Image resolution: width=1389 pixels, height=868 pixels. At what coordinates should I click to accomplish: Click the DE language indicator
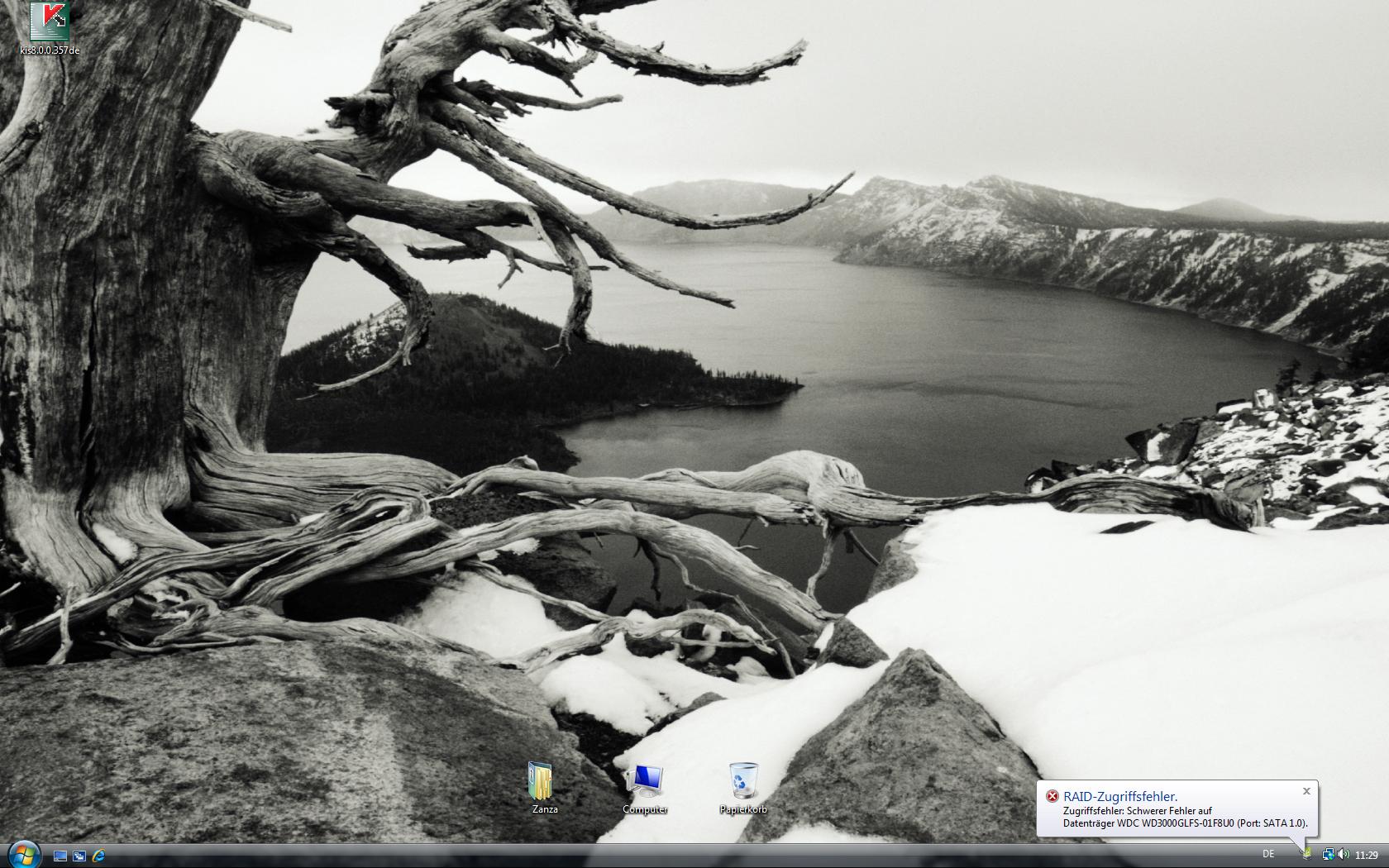tap(1268, 854)
